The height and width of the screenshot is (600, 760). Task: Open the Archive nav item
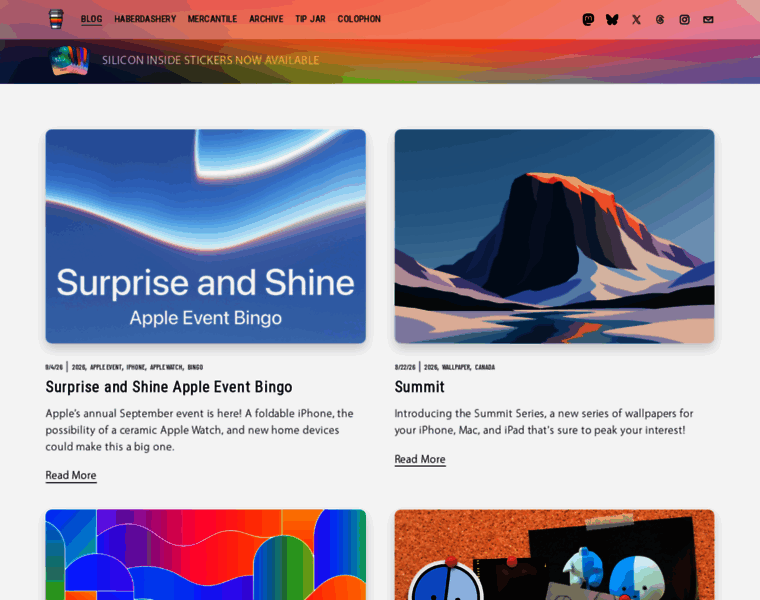(266, 19)
